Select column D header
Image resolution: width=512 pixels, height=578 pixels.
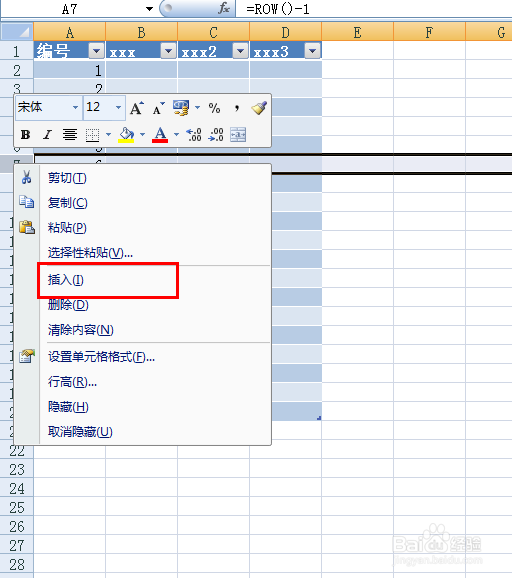pos(286,32)
